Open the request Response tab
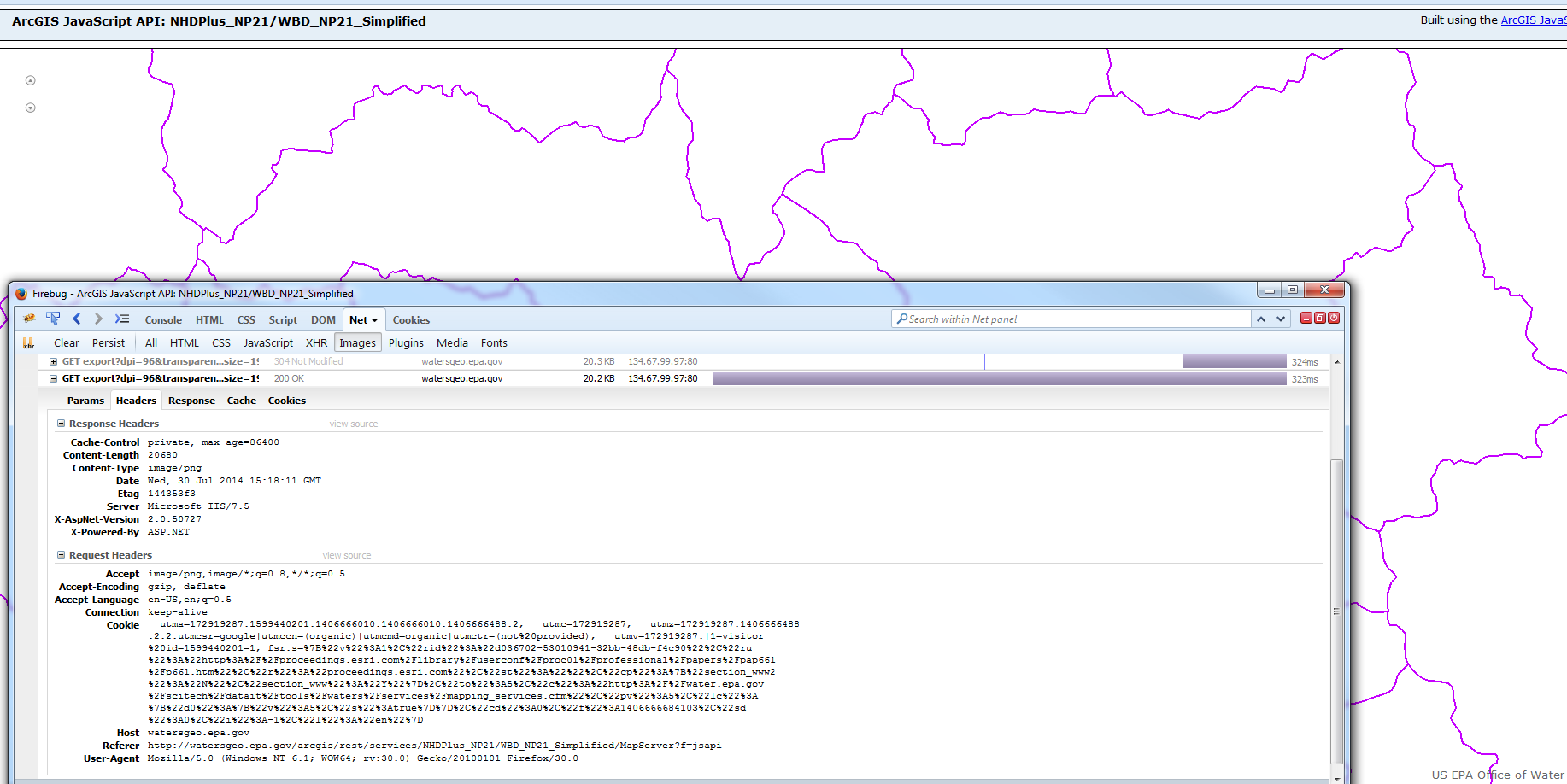The image size is (1567, 784). pos(191,401)
